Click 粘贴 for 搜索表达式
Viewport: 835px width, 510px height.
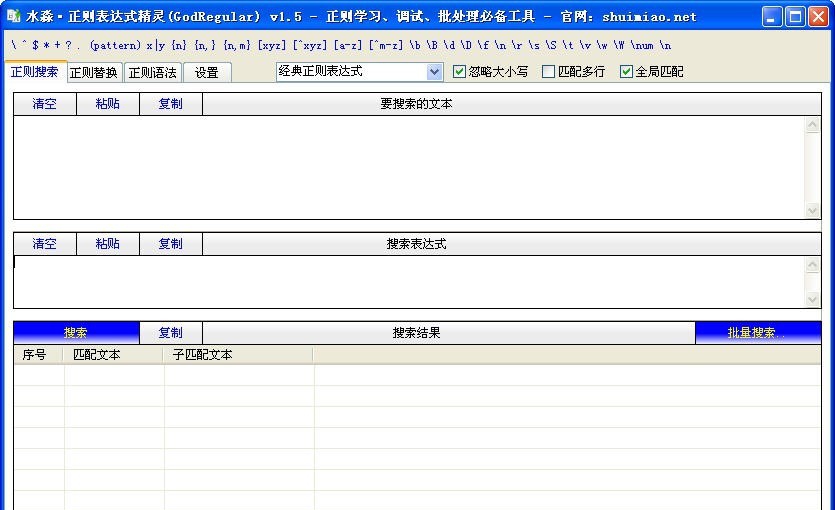(108, 244)
